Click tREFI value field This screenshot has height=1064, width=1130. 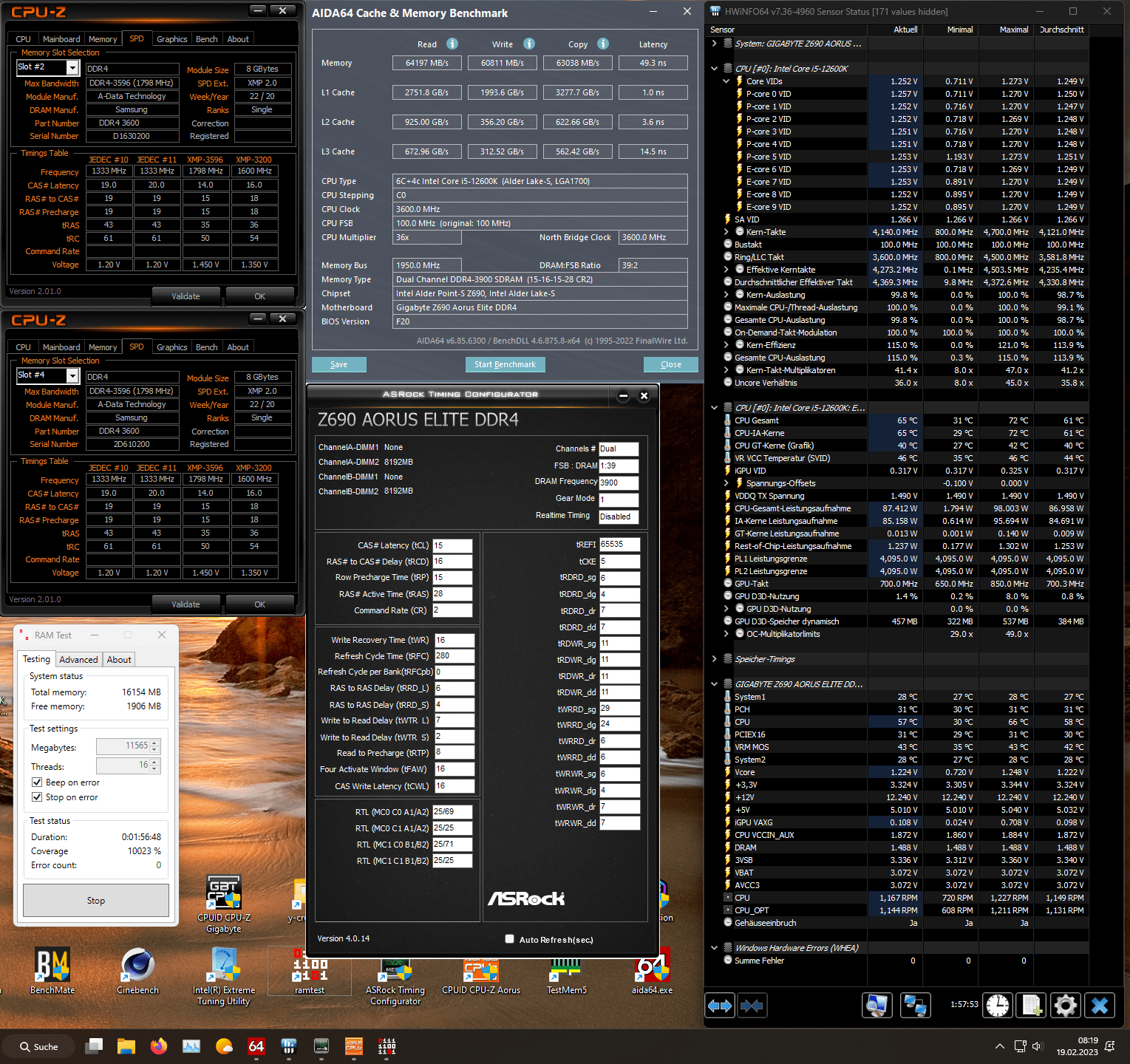619,545
